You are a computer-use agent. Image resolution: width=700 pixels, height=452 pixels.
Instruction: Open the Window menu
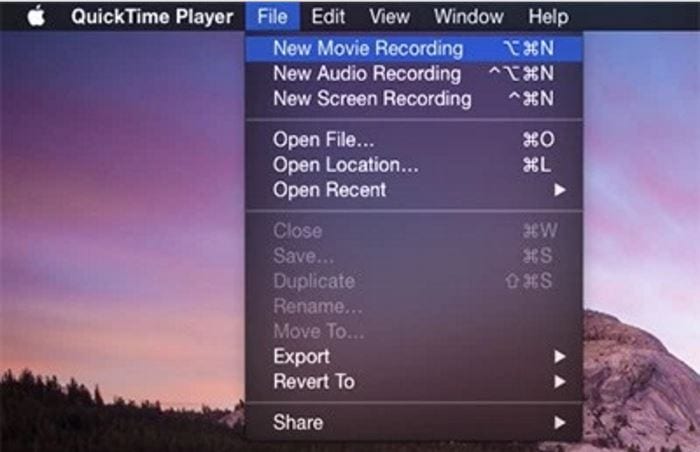(x=469, y=17)
